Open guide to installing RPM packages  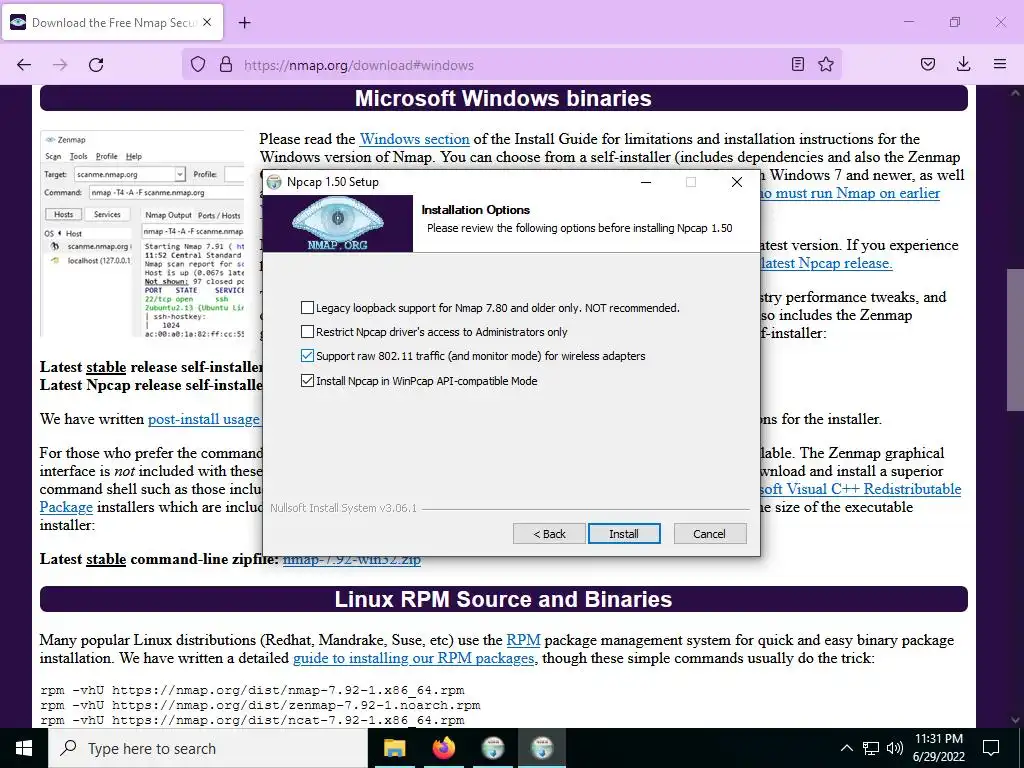(x=413, y=658)
